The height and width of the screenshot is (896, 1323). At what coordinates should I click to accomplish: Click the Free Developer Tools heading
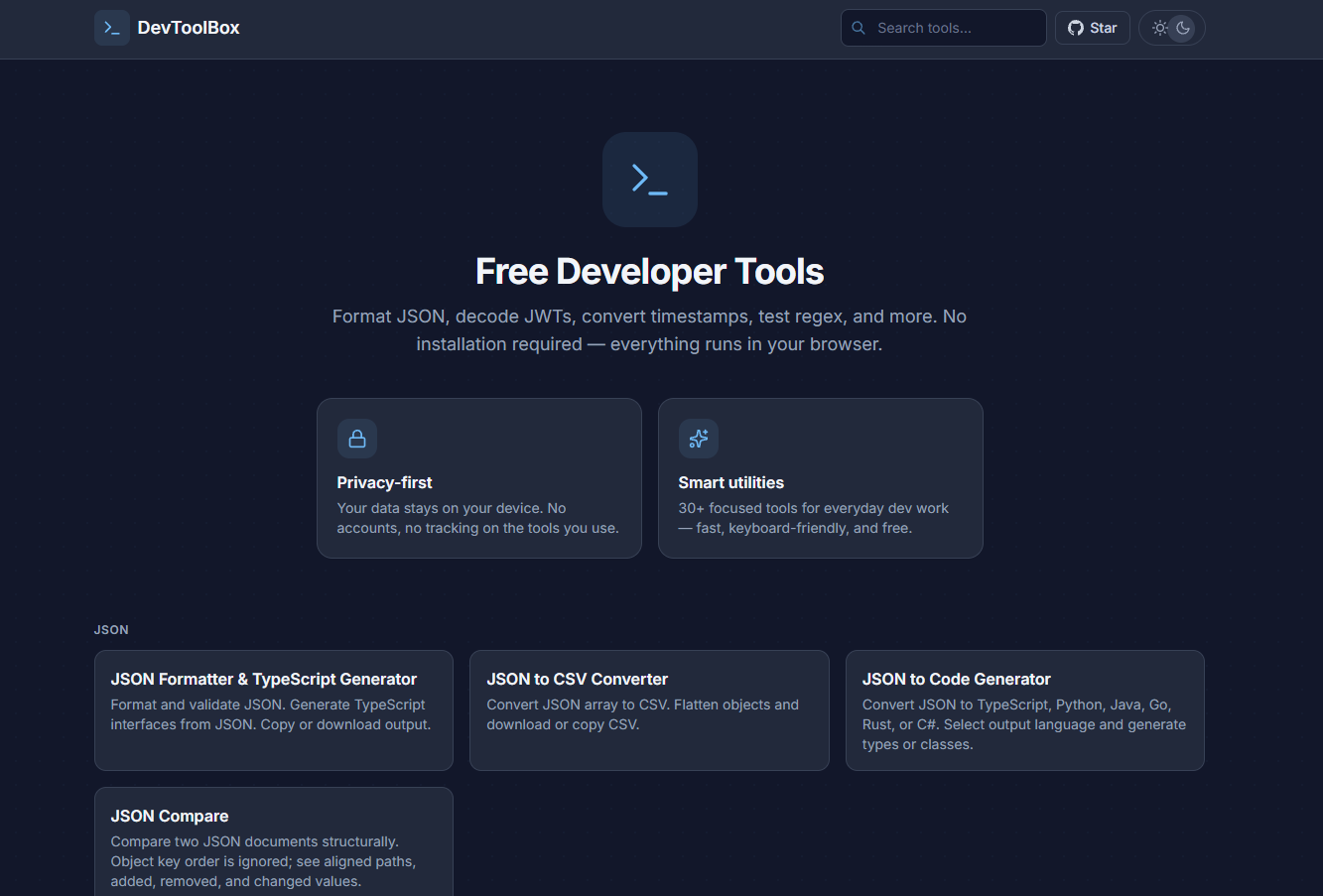tap(650, 271)
